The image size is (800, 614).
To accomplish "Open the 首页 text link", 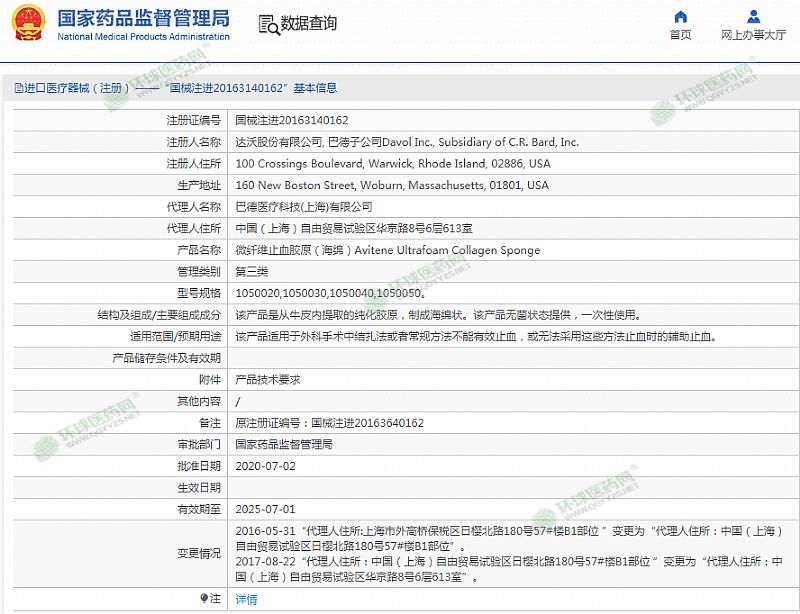I will click(x=680, y=35).
